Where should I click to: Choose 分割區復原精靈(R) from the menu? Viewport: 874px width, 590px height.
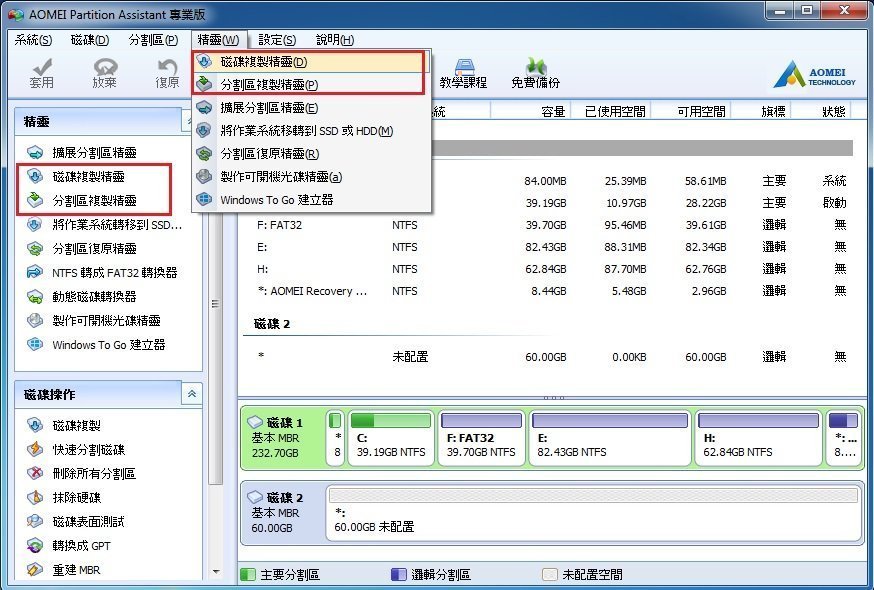(x=311, y=153)
